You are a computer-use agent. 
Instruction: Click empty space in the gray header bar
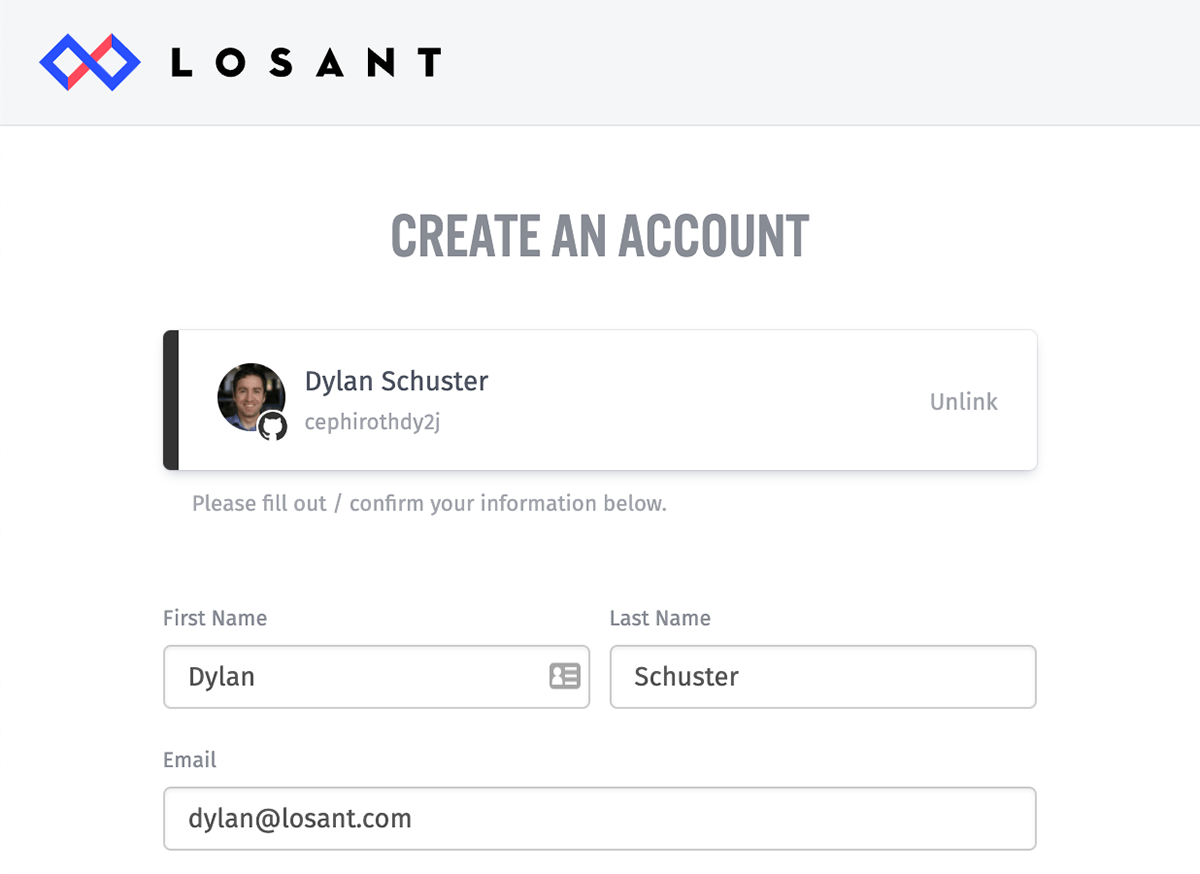click(800, 62)
